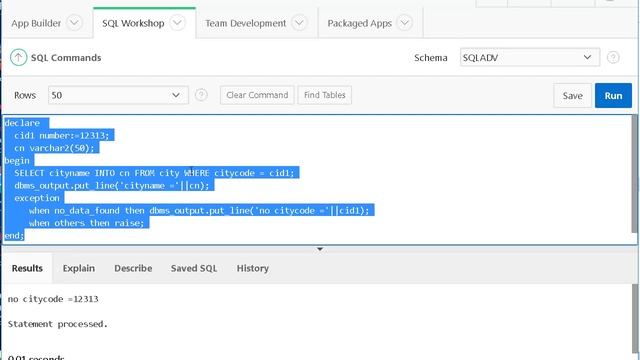Click the 'Statement processed.' result text
This screenshot has height=360, width=640.
pyautogui.click(x=58, y=324)
